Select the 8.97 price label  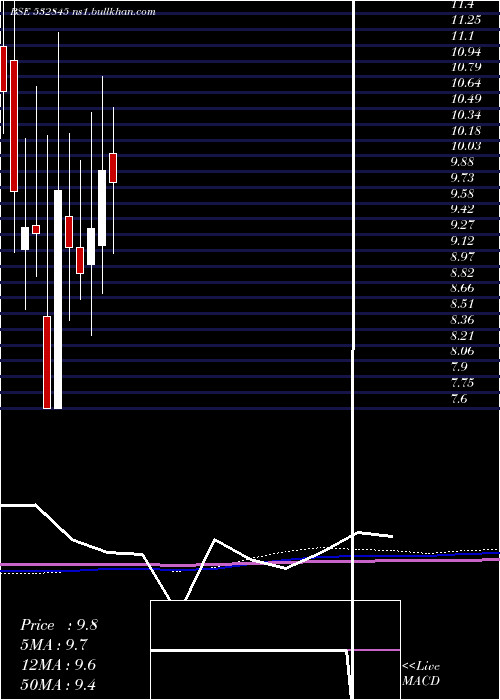[462, 257]
